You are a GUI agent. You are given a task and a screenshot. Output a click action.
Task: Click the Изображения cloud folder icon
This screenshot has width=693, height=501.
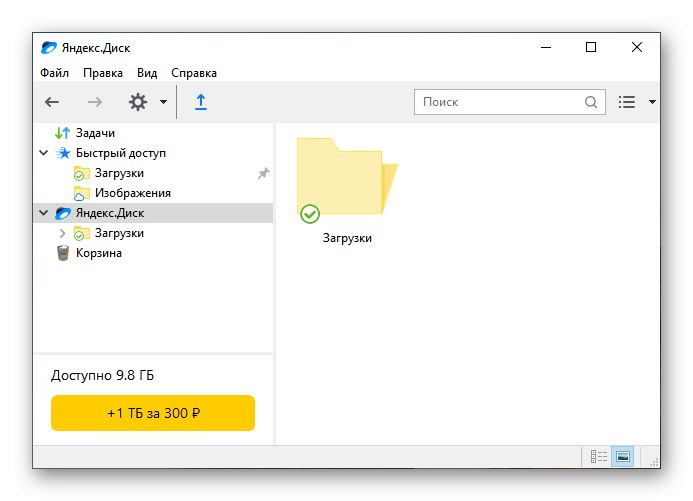pyautogui.click(x=81, y=194)
